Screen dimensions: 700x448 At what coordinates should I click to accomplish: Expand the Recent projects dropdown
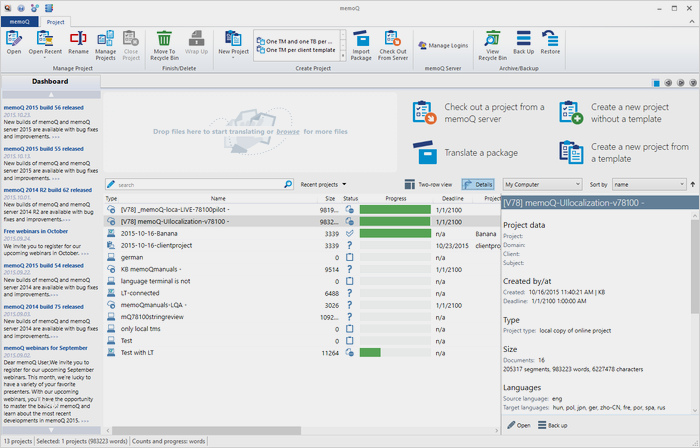tap(324, 184)
